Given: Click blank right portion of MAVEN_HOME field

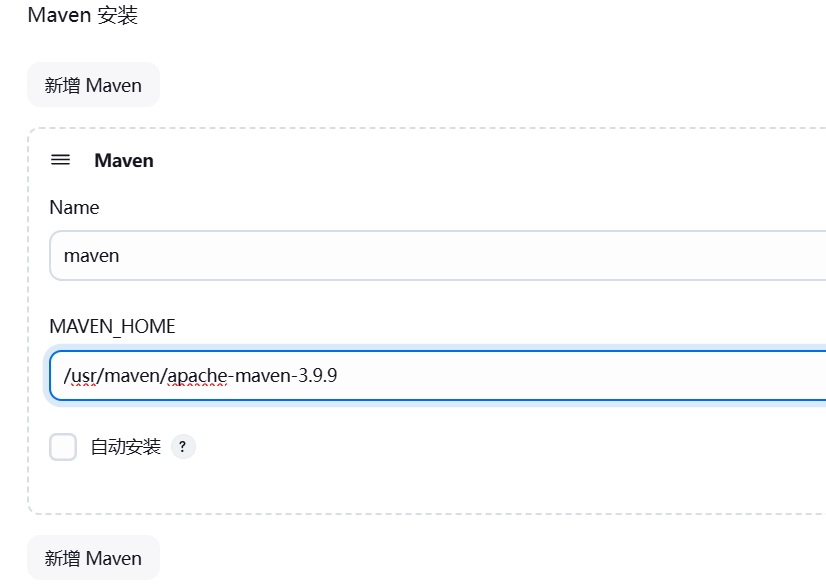Looking at the screenshot, I should (579, 375).
